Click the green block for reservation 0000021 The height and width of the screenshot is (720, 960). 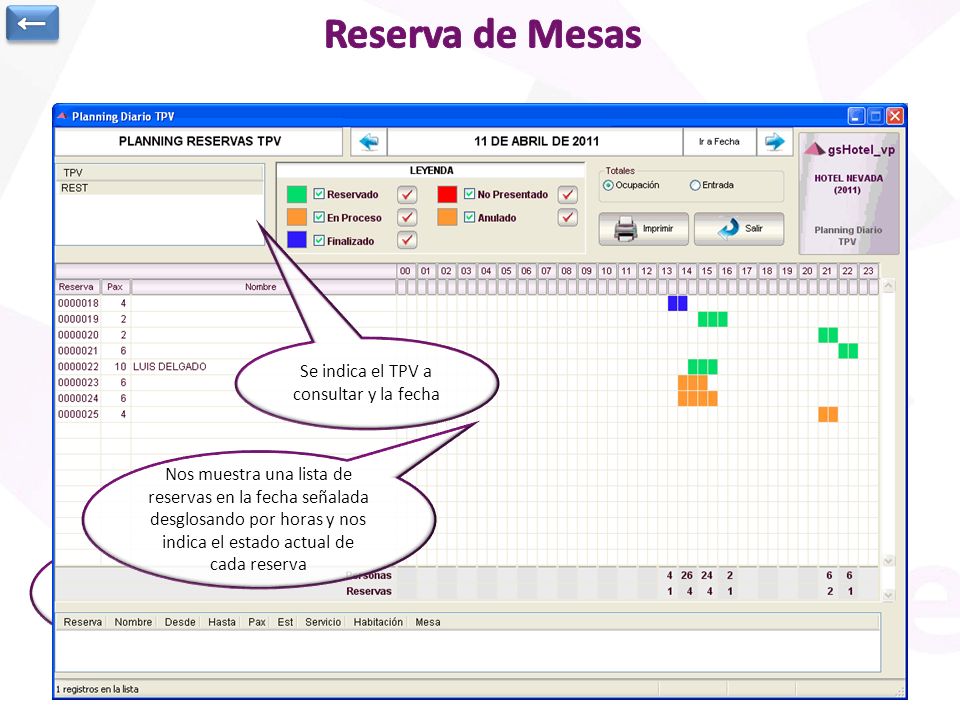point(848,351)
